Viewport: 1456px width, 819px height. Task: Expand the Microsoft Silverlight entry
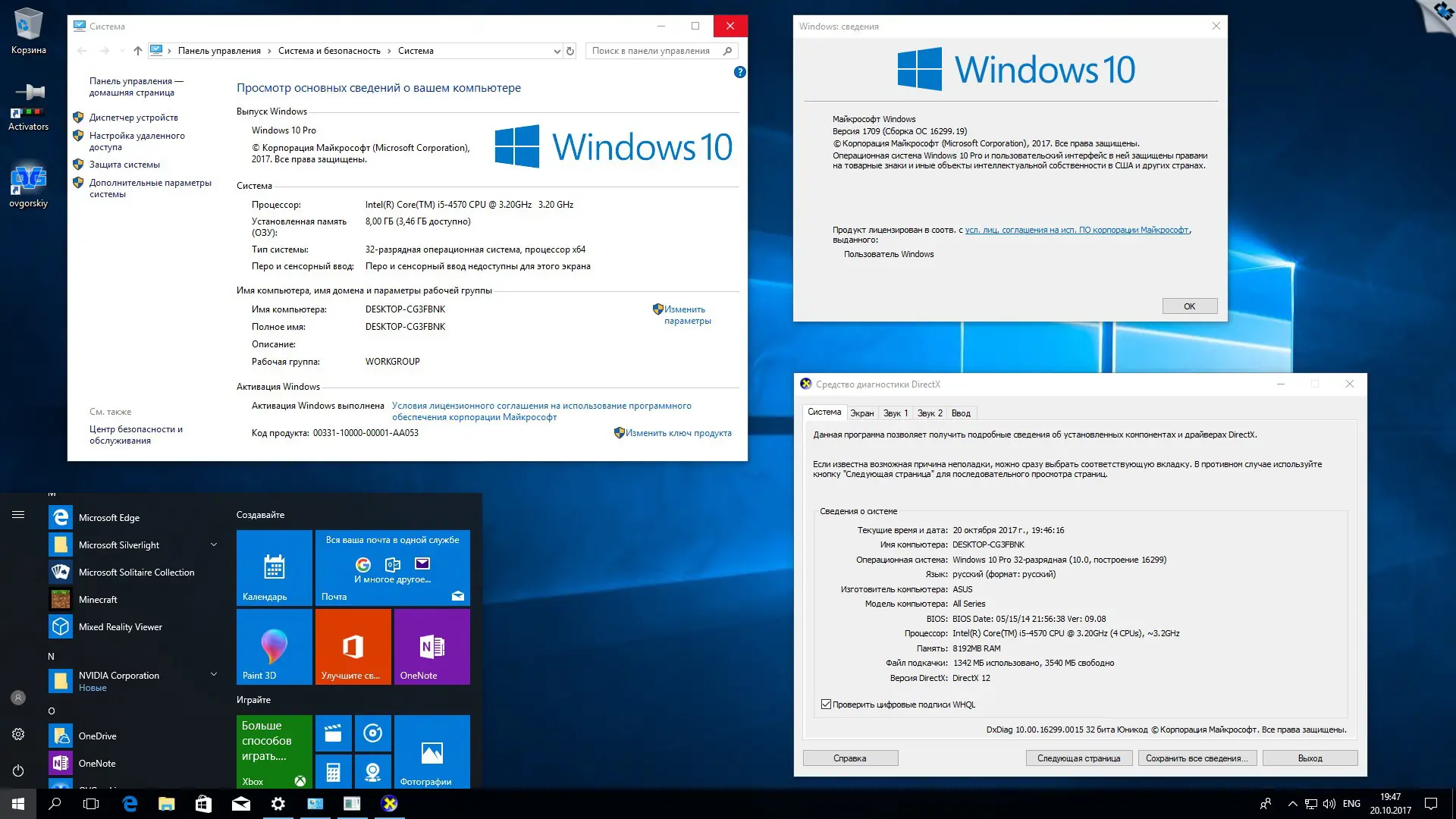213,544
